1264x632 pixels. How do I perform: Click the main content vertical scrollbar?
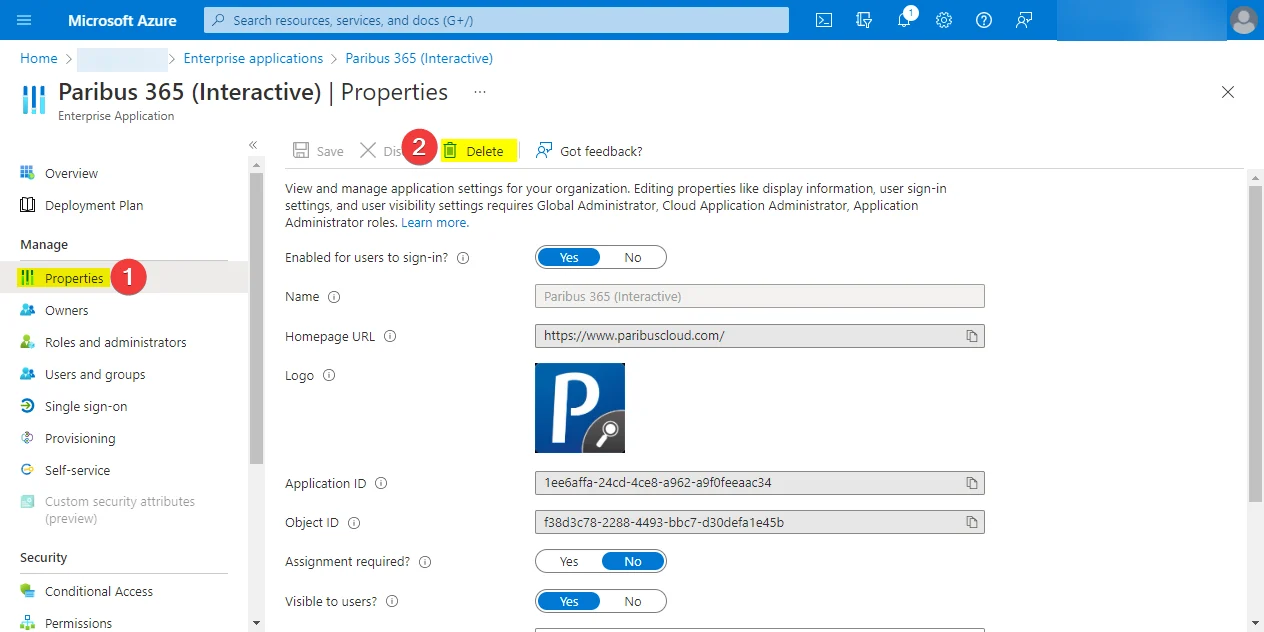coord(1256,342)
